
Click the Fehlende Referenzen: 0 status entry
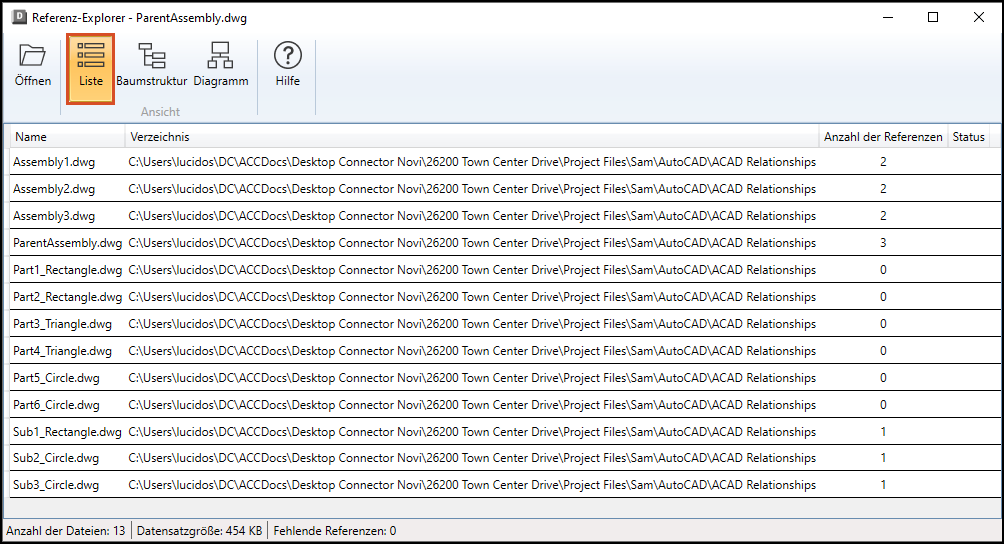pyautogui.click(x=335, y=531)
